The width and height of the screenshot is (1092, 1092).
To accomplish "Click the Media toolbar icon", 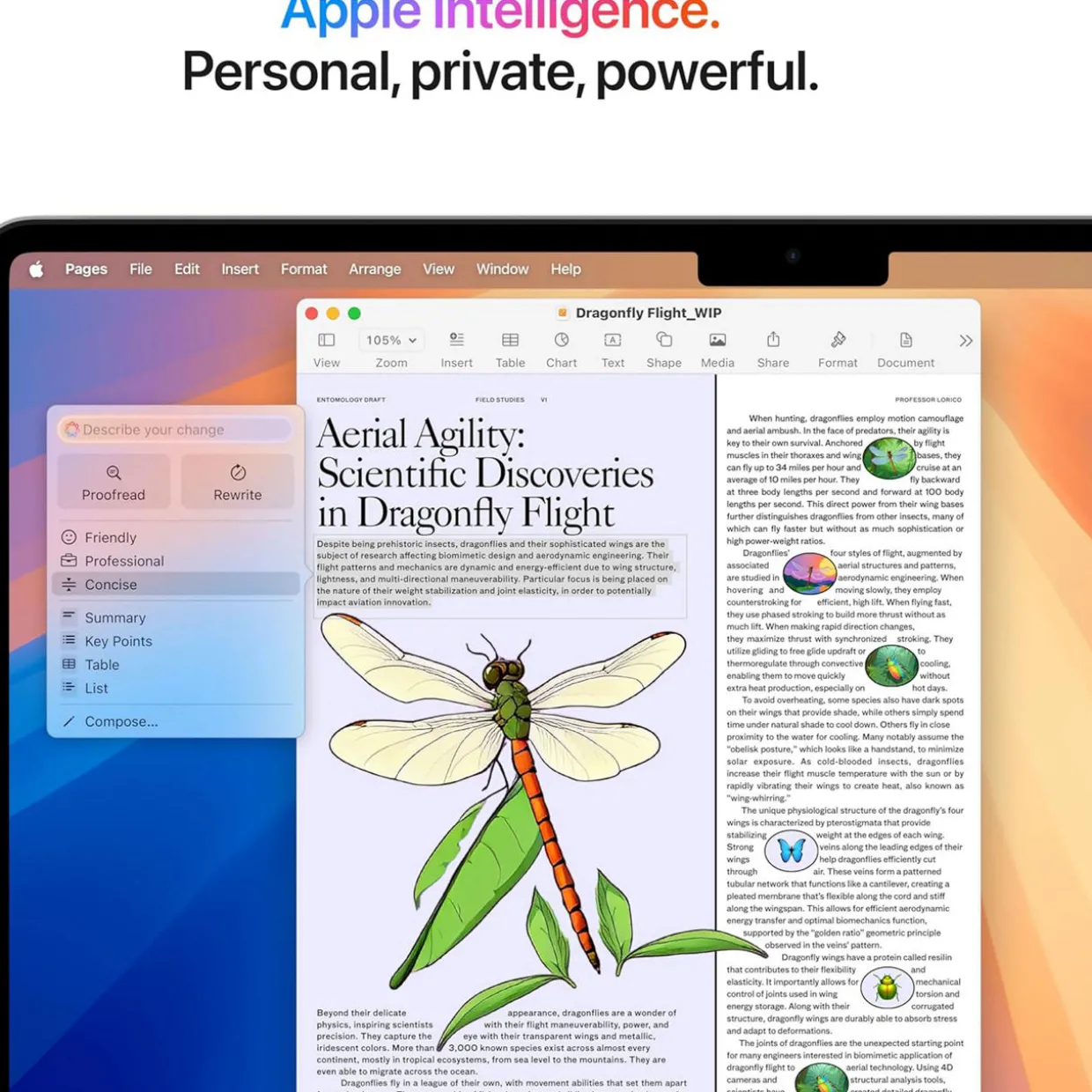I will [717, 341].
